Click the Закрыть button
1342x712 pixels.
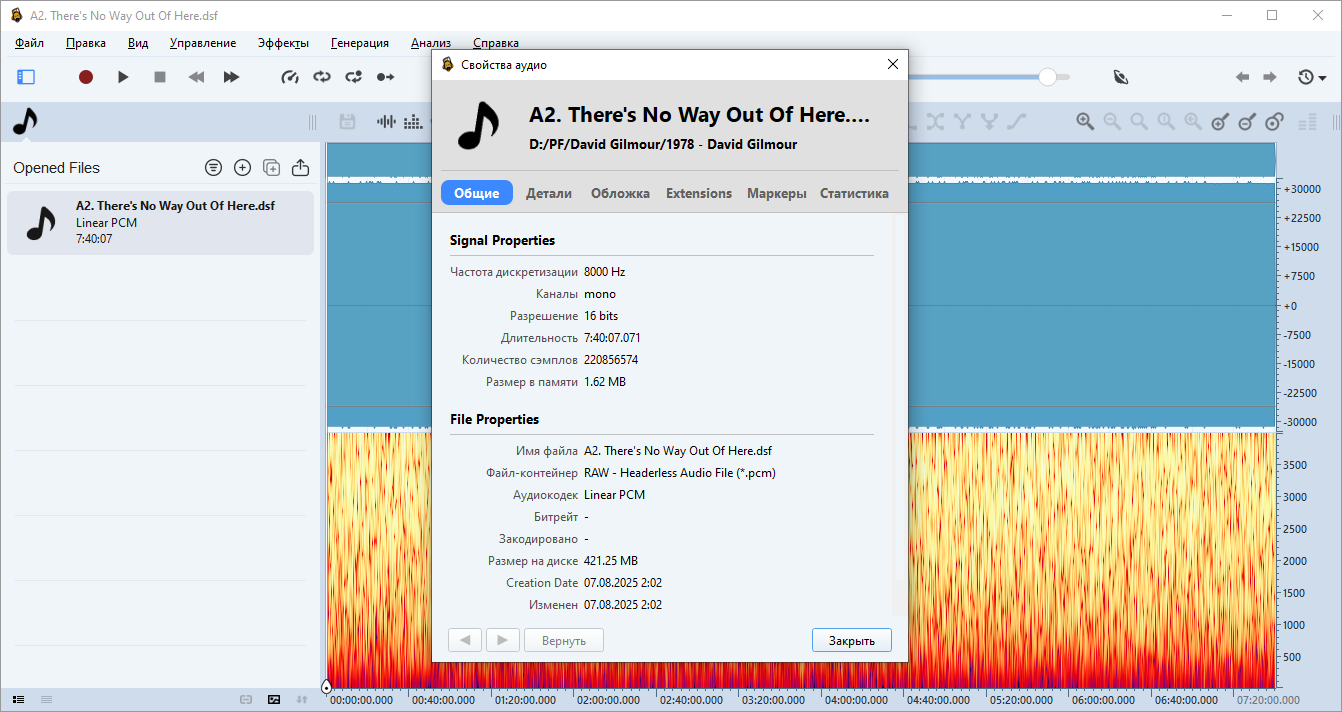pos(852,640)
